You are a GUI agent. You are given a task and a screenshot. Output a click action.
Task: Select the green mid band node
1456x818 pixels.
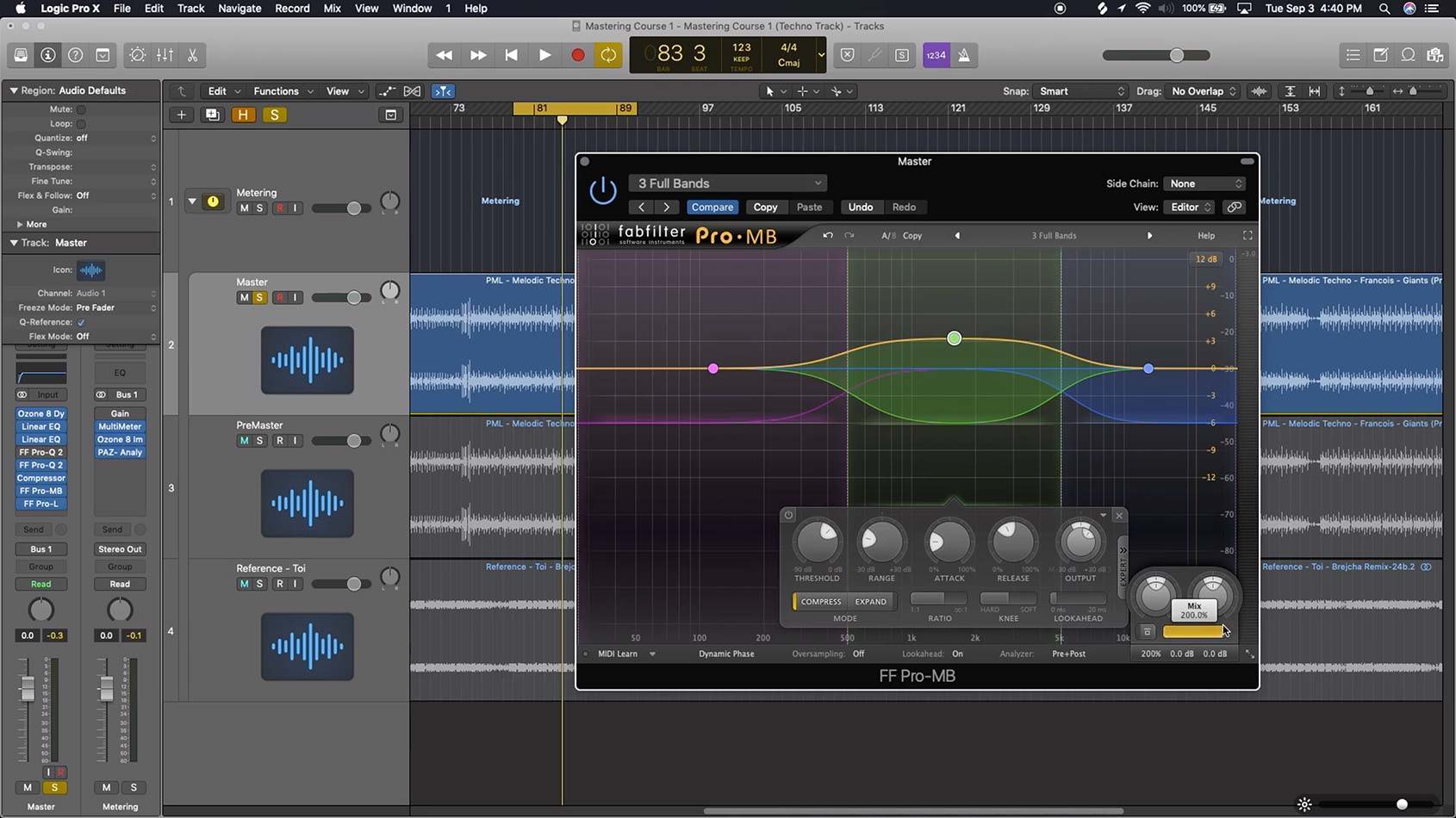[954, 338]
